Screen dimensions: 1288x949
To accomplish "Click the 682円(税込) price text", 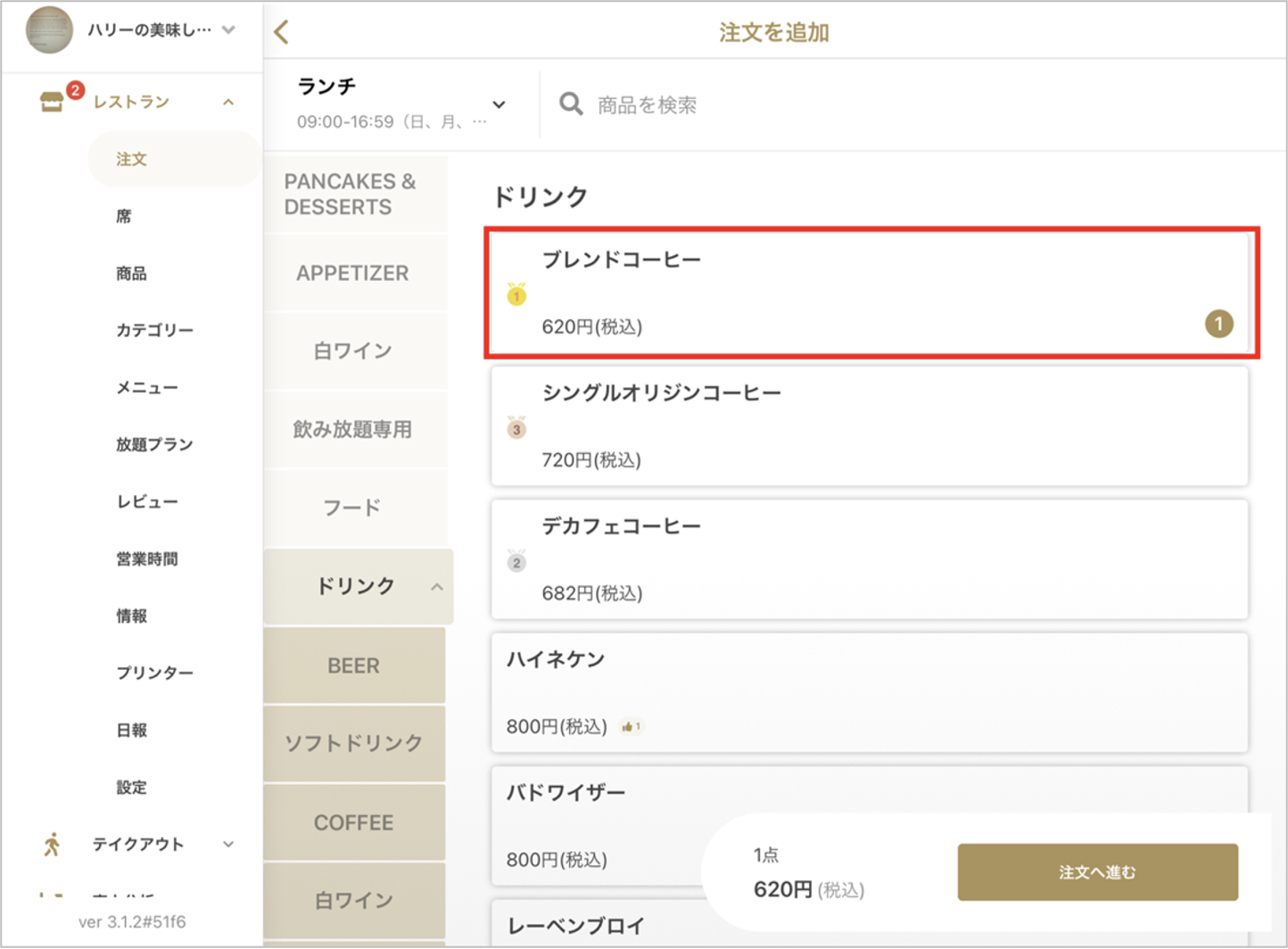I will pos(592,593).
